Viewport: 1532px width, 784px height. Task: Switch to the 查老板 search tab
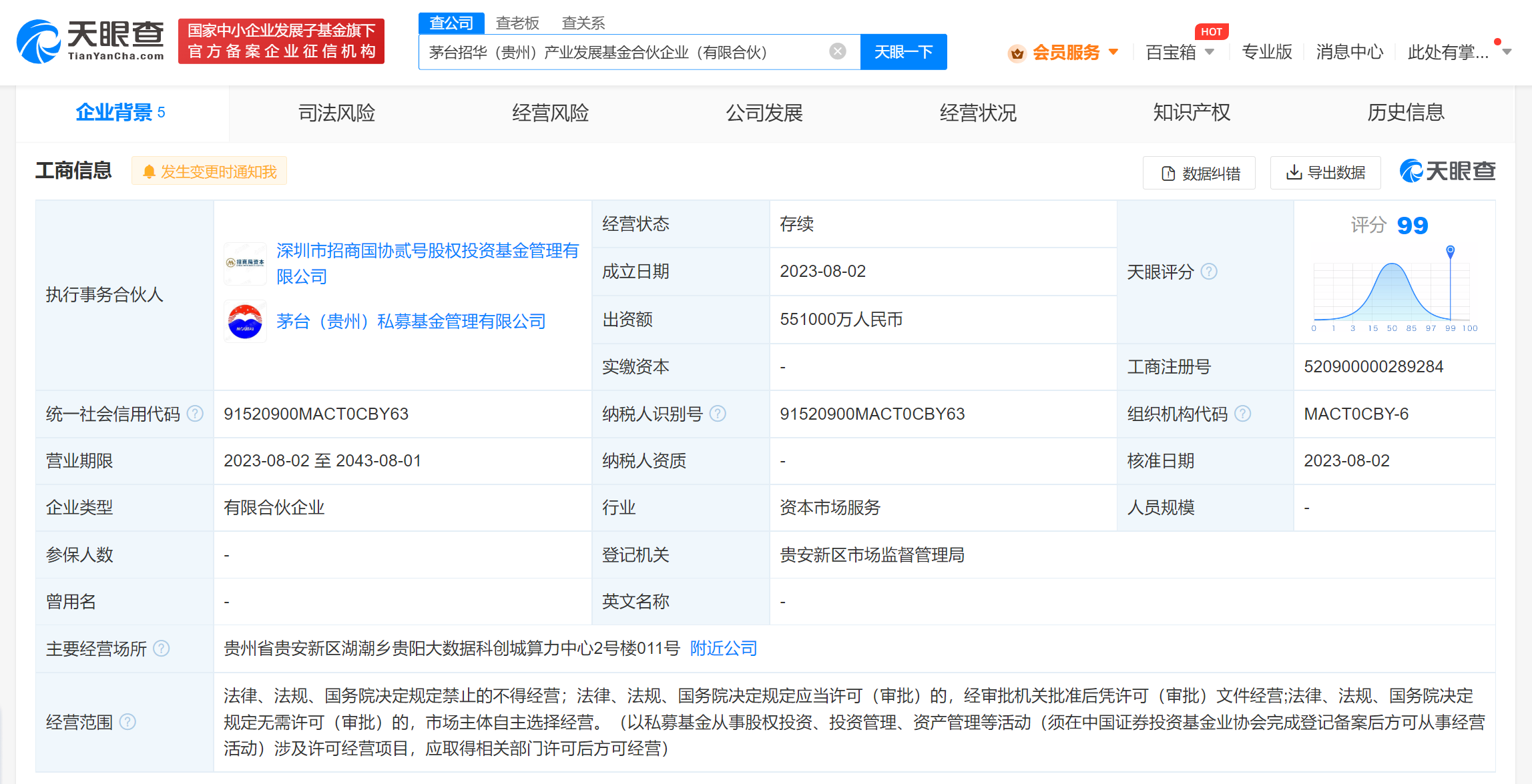(x=517, y=23)
